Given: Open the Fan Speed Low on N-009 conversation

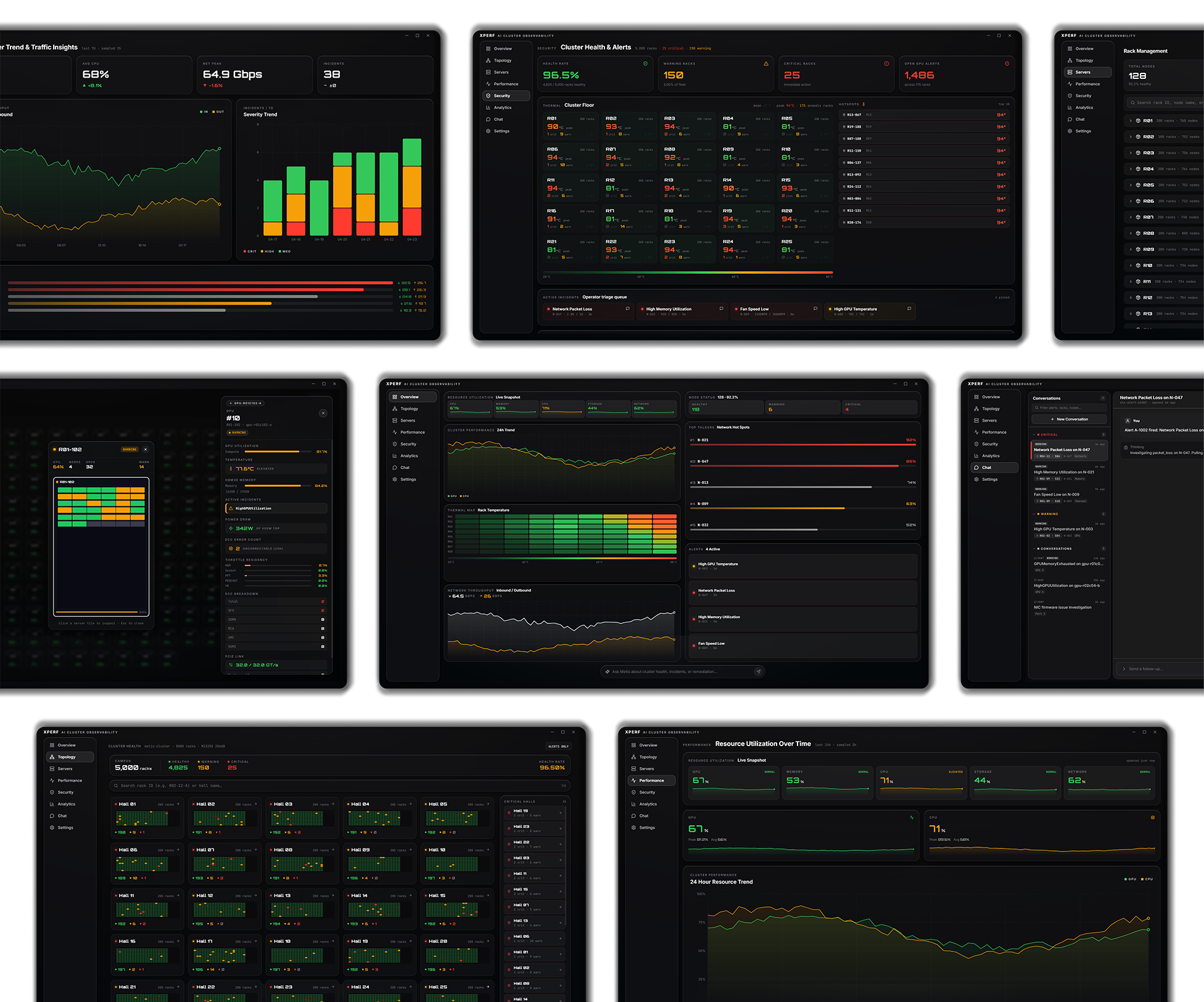Looking at the screenshot, I should coord(1070,495).
